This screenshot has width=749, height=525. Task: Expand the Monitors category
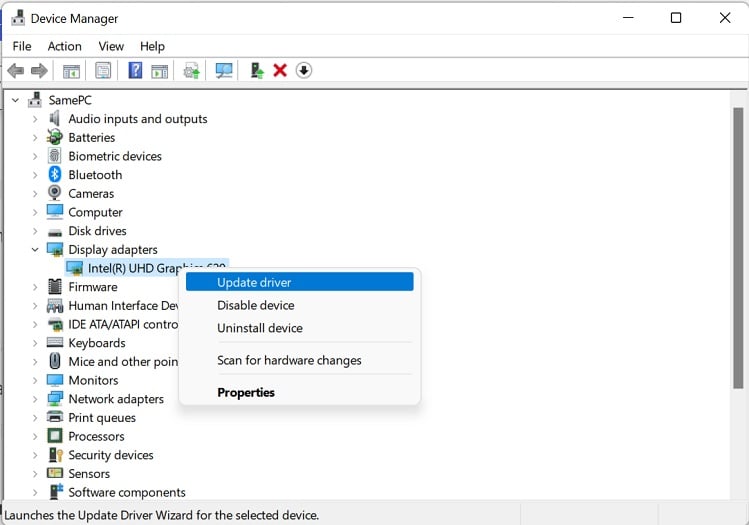(x=35, y=380)
